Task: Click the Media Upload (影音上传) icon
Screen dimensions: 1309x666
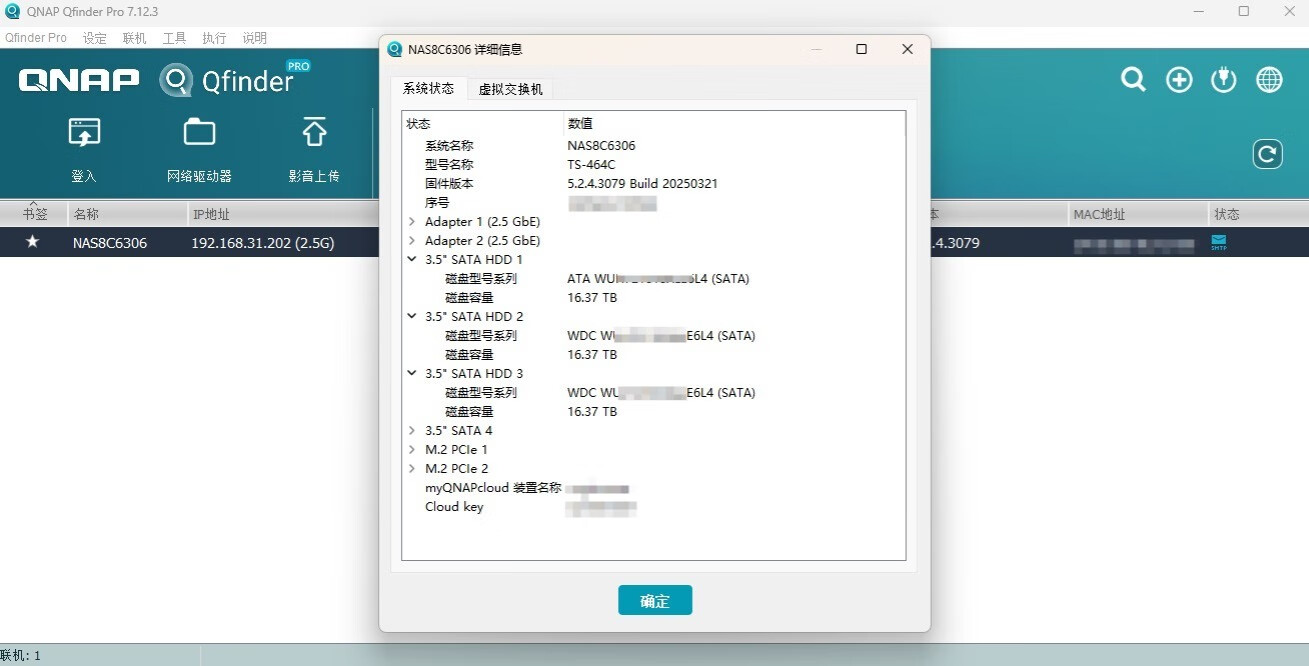Action: pos(314,133)
